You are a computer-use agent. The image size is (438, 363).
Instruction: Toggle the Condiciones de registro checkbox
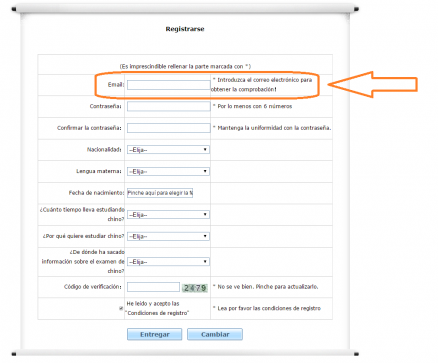pos(121,308)
